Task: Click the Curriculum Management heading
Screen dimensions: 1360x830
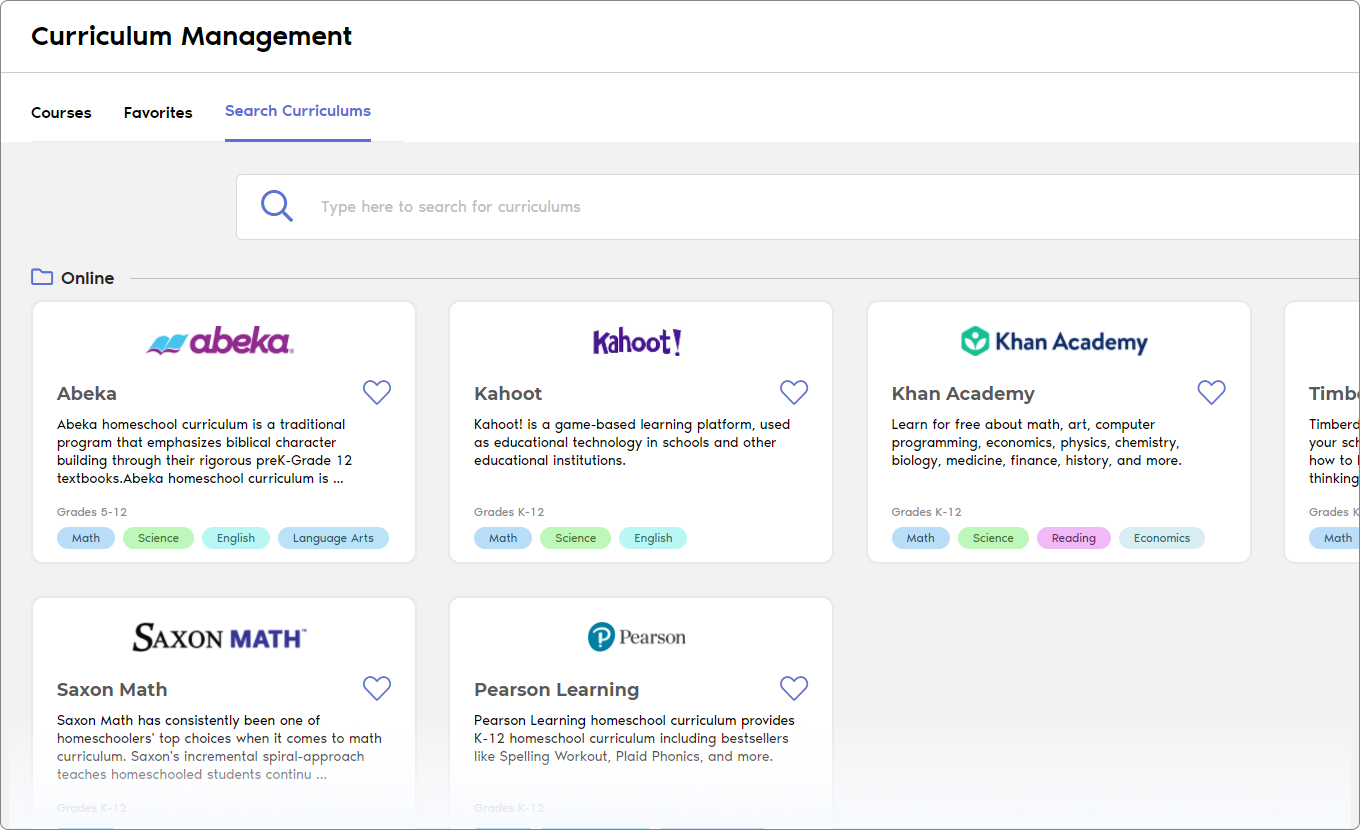Action: (192, 37)
